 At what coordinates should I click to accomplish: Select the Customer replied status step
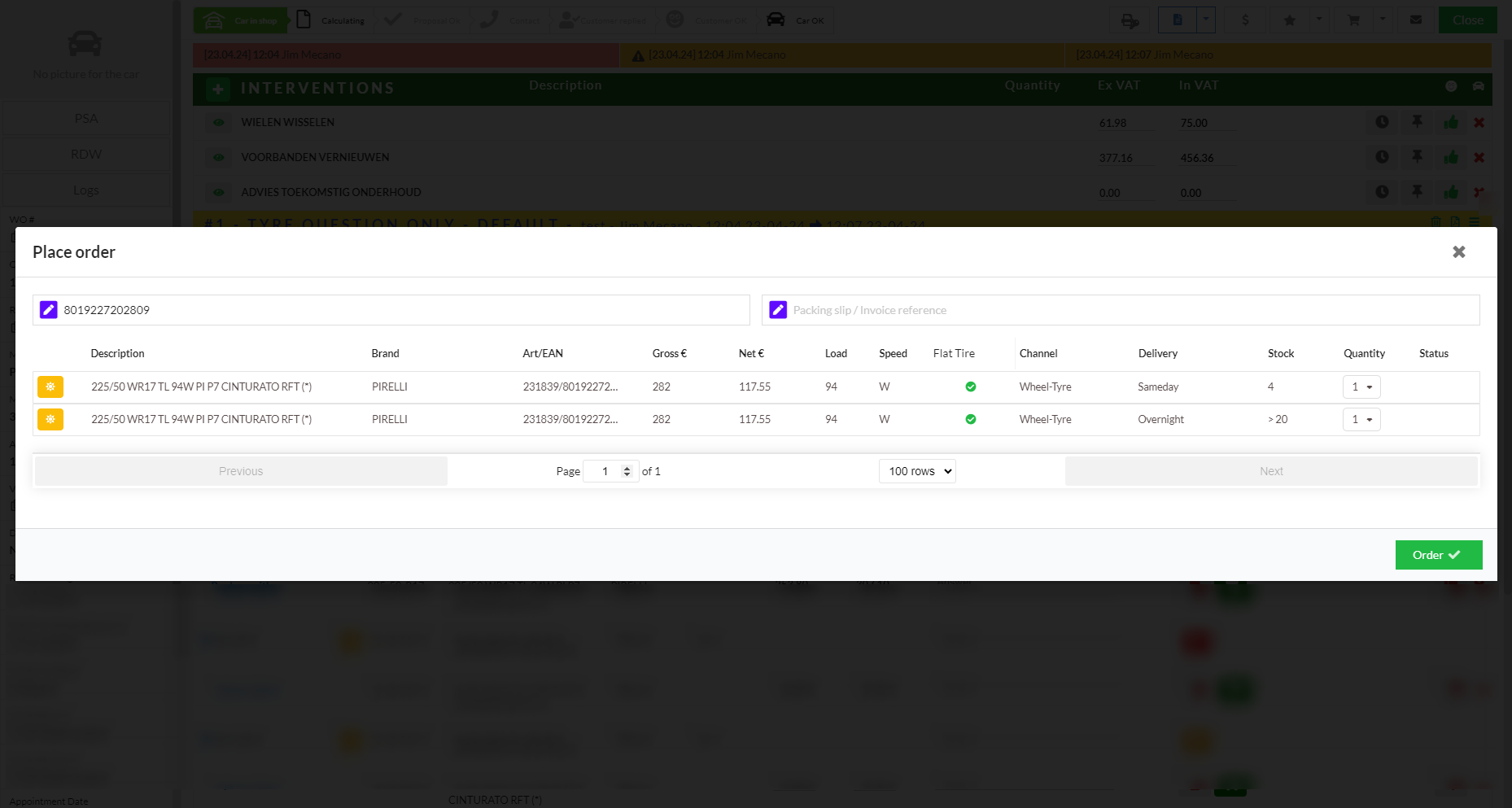coord(603,20)
